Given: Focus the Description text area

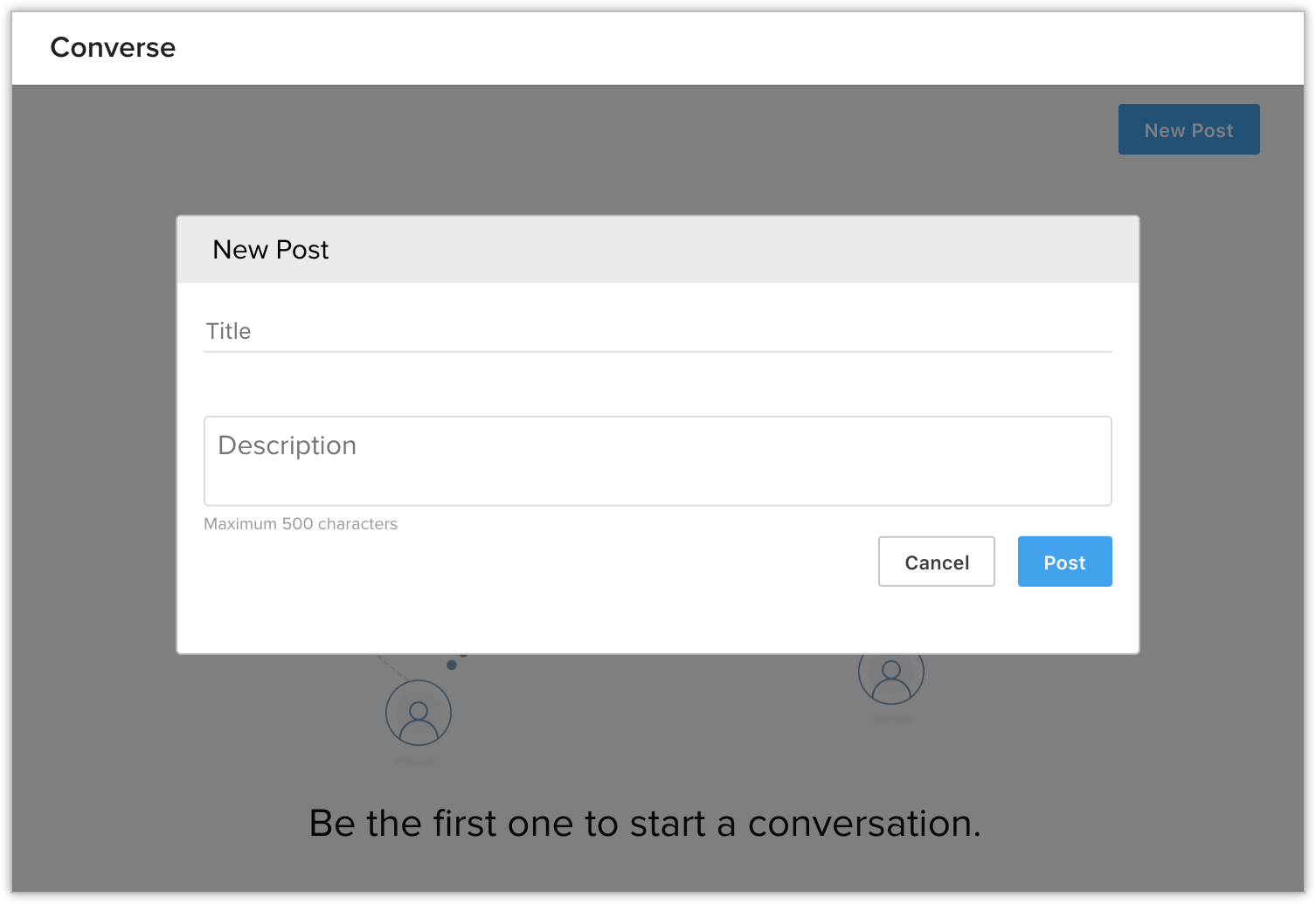Looking at the screenshot, I should [657, 461].
